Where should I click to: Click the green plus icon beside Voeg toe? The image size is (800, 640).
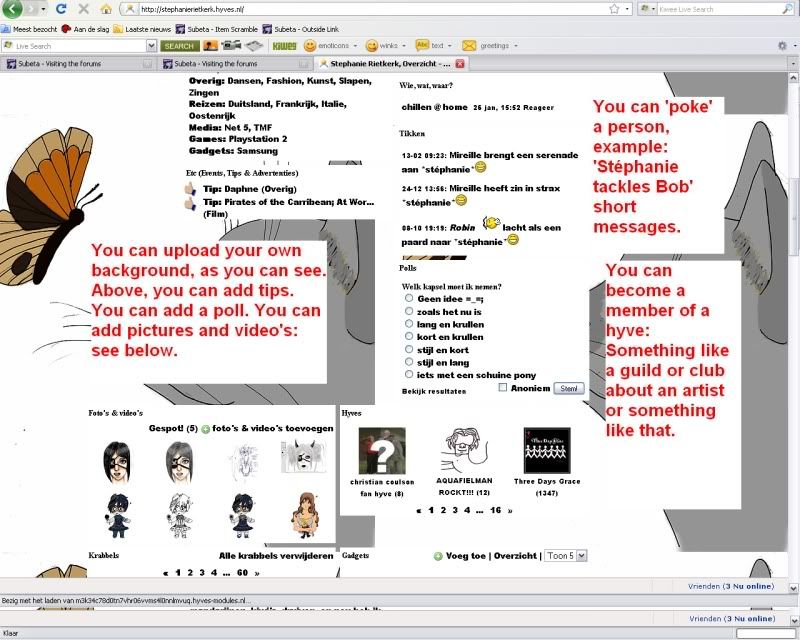point(438,556)
